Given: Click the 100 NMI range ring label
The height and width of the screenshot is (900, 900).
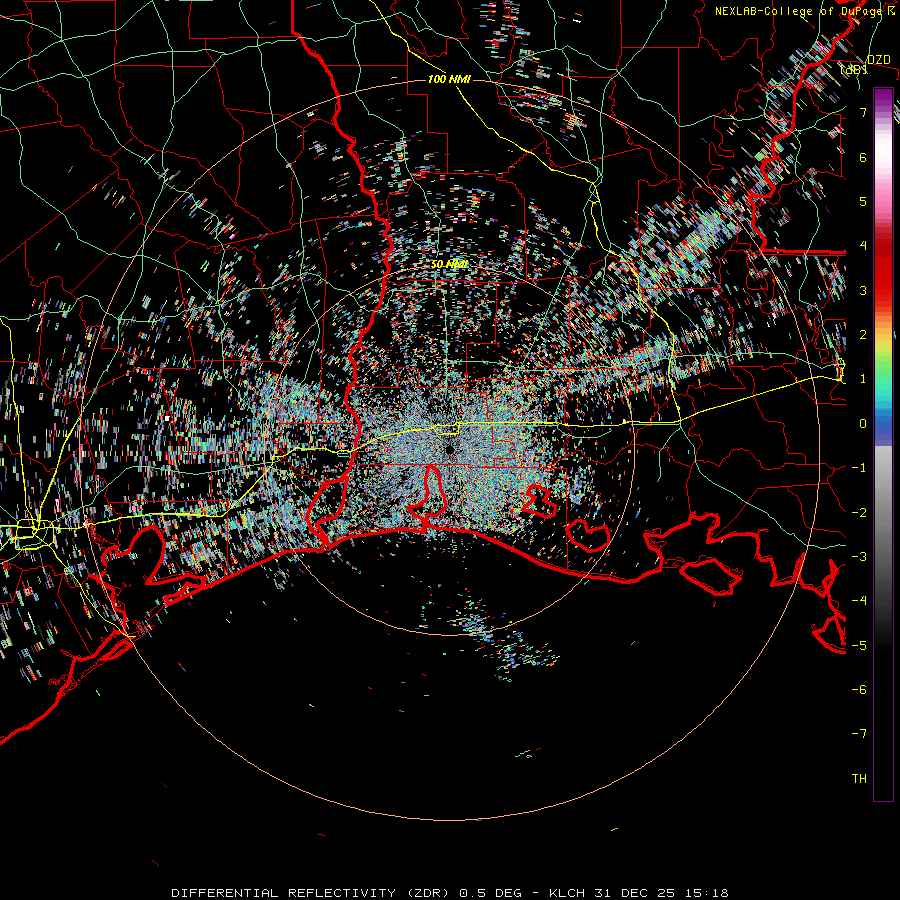Looking at the screenshot, I should coord(449,79).
